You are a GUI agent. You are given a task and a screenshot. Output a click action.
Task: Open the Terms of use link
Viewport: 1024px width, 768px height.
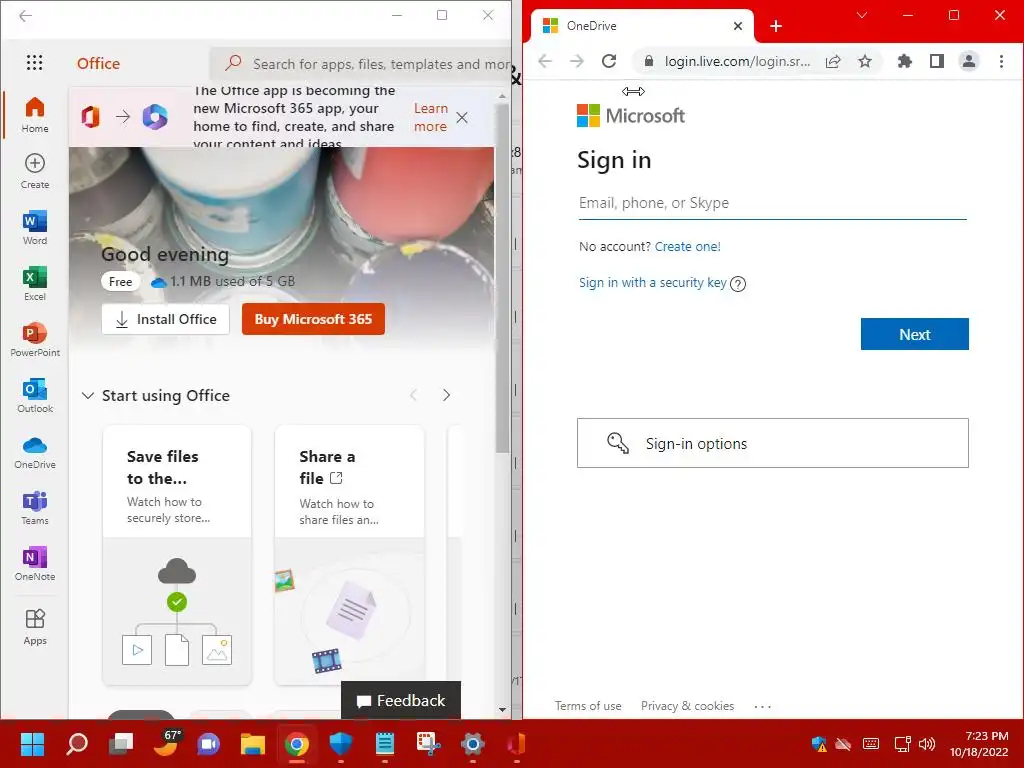tap(588, 706)
